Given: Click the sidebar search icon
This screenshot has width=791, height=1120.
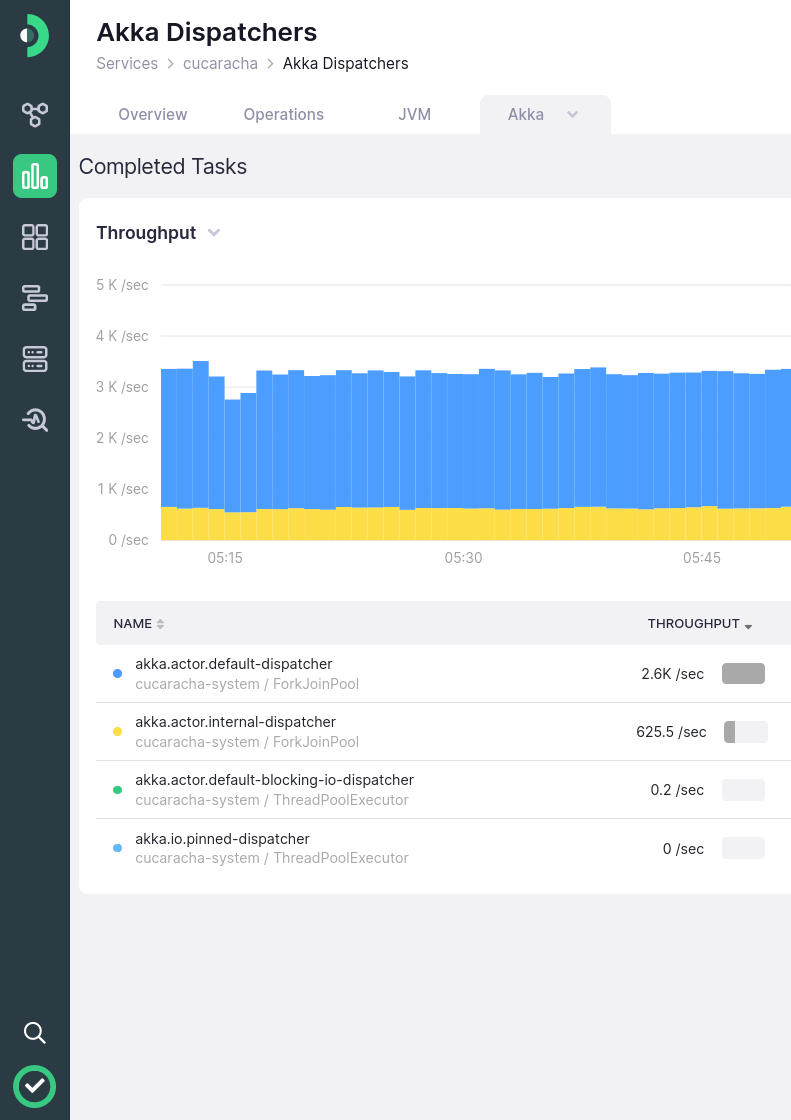Looking at the screenshot, I should [34, 1033].
